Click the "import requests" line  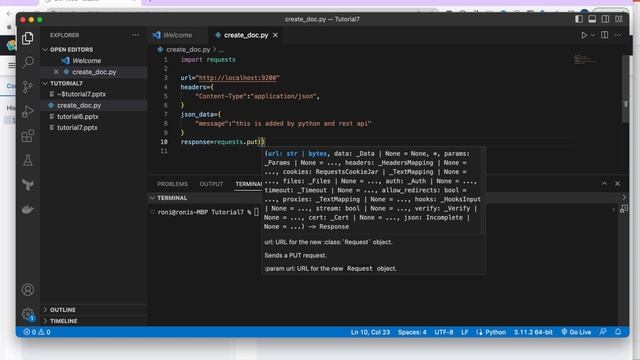pos(208,60)
